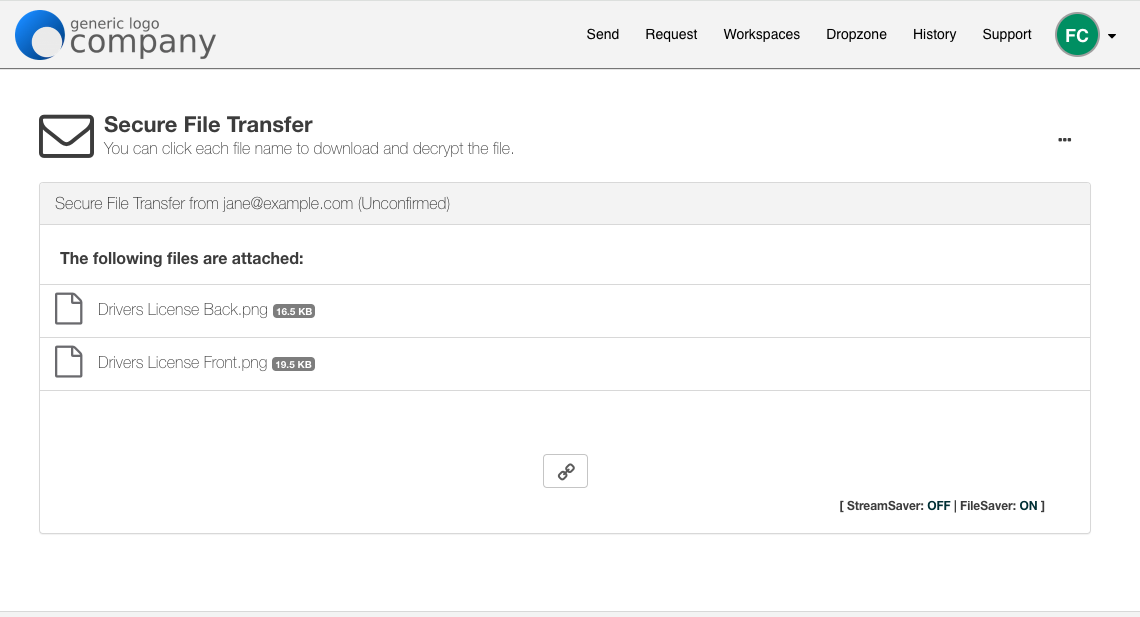Screen dimensions: 1140x617
Task: Open the three-dot more options menu
Action: [x=1064, y=140]
